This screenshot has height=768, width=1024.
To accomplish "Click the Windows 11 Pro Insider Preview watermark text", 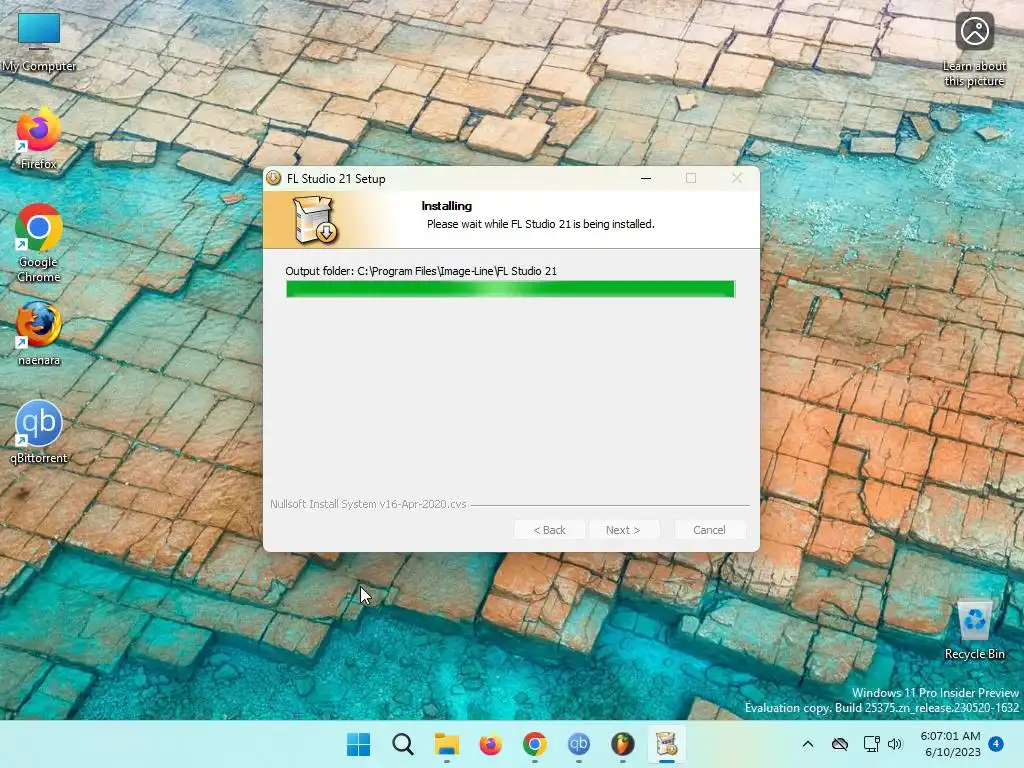I will click(x=935, y=692).
